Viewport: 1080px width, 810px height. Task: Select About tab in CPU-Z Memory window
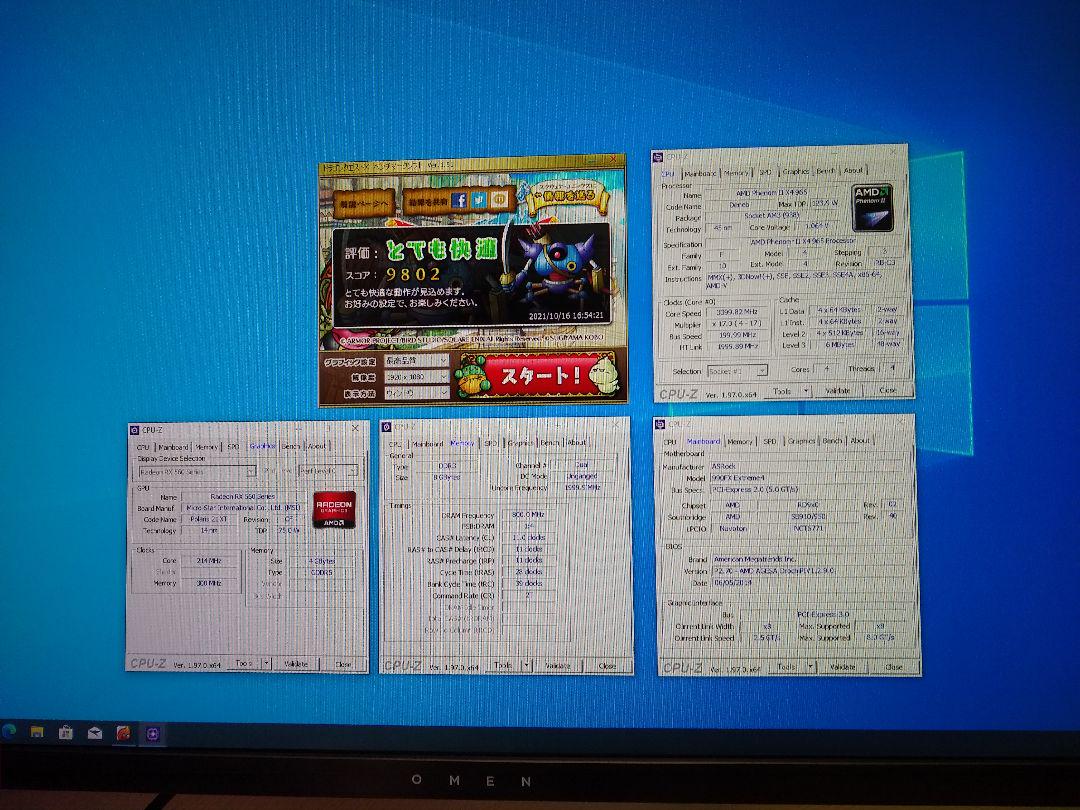[x=577, y=442]
